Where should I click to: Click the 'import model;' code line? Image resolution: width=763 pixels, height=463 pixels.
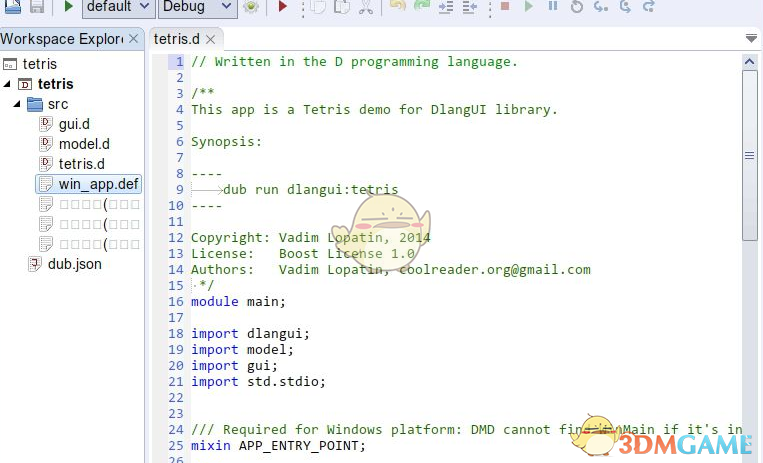coord(242,350)
